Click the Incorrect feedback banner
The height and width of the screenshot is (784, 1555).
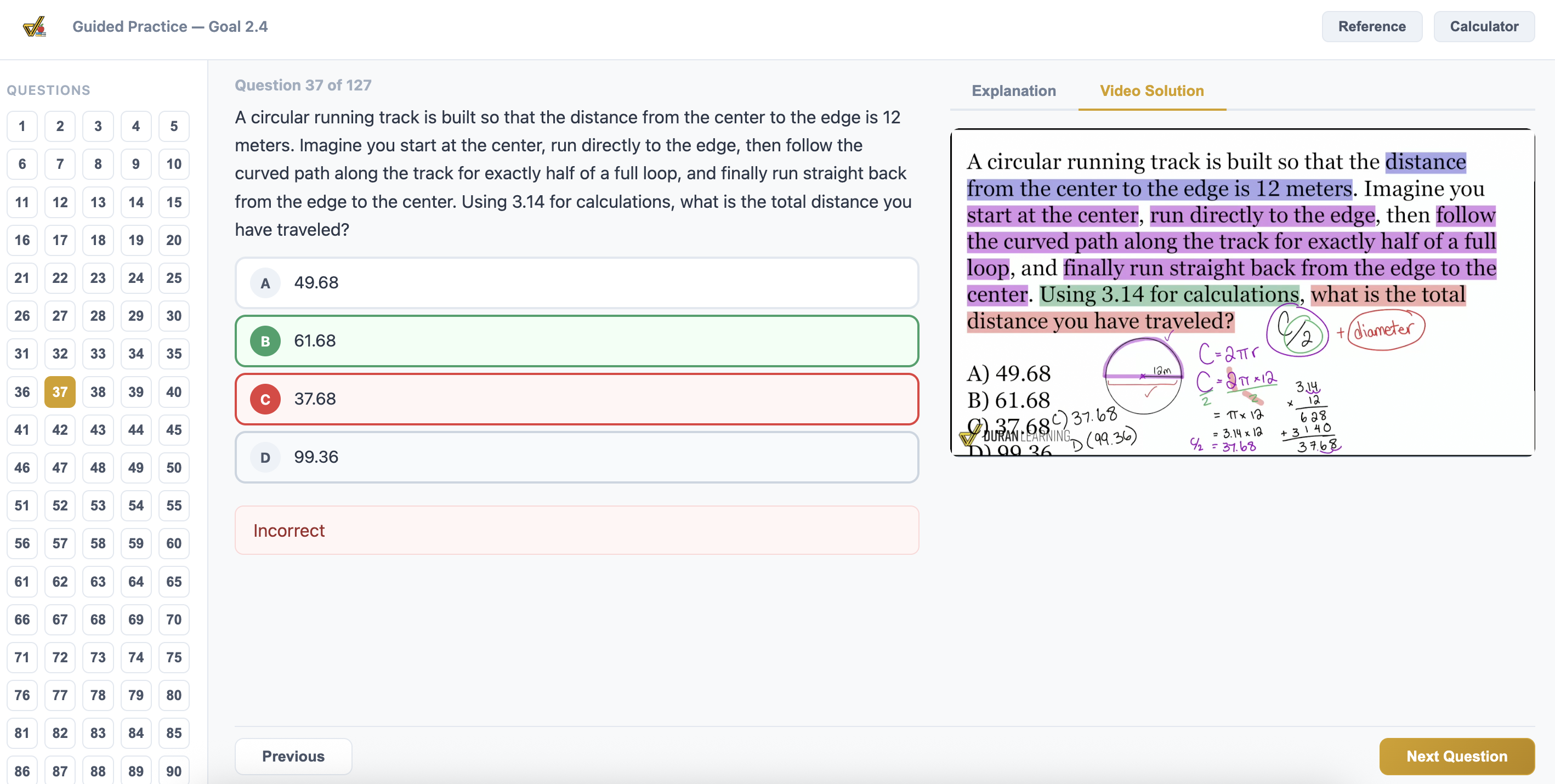(576, 530)
